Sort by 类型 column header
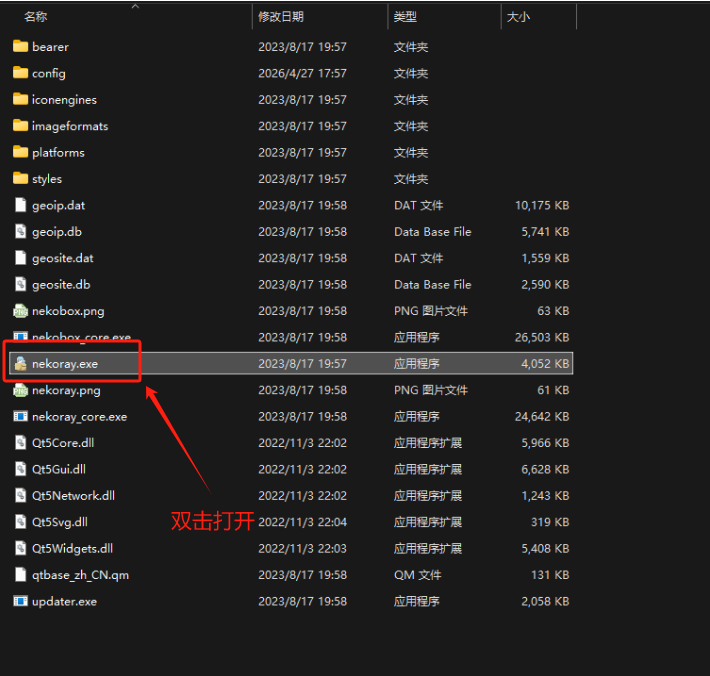Image resolution: width=710 pixels, height=676 pixels. 405,17
